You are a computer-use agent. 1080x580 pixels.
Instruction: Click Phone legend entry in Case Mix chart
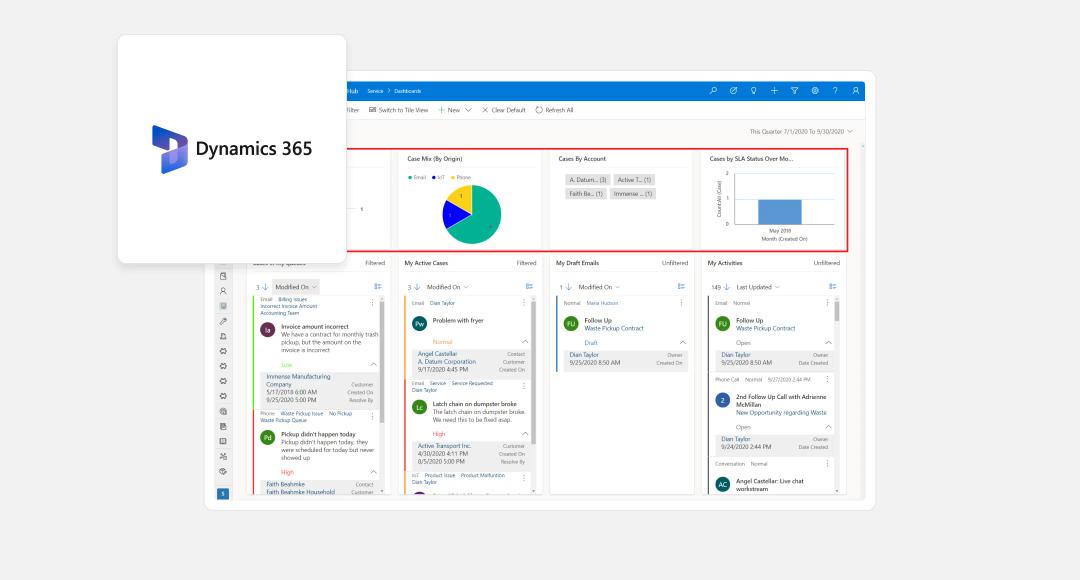pyautogui.click(x=461, y=178)
